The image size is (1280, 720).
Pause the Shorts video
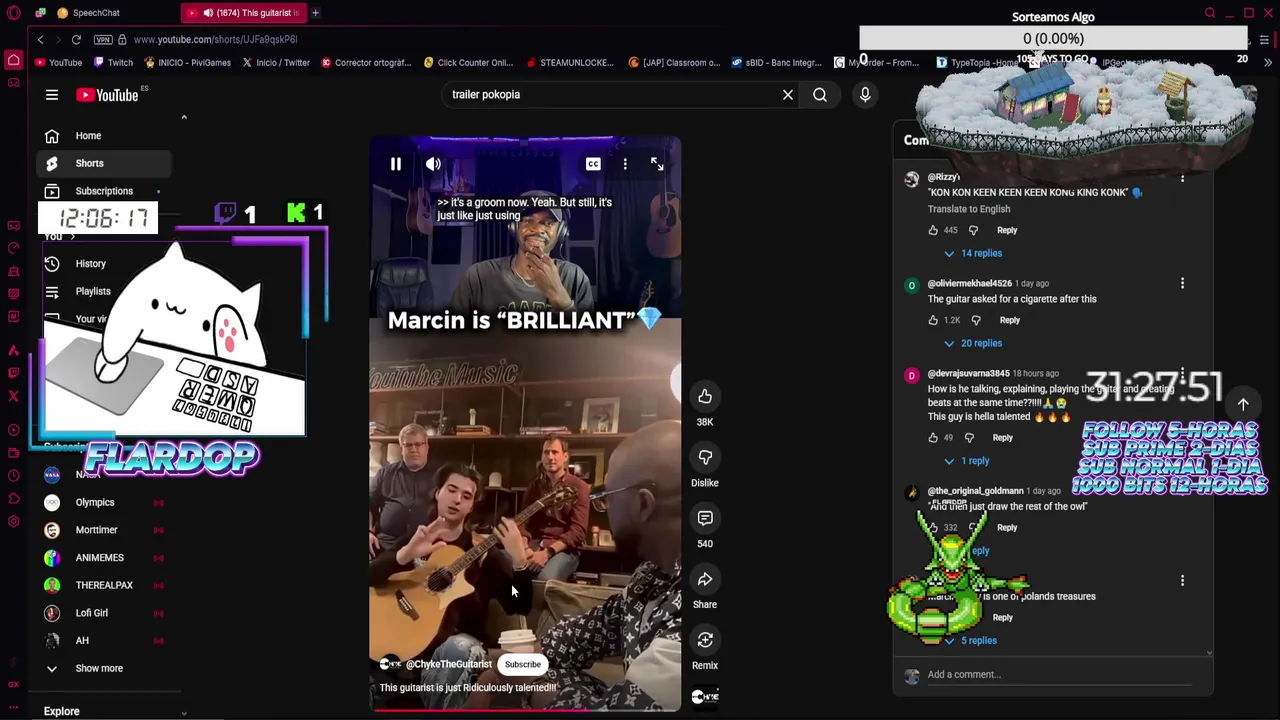[396, 164]
